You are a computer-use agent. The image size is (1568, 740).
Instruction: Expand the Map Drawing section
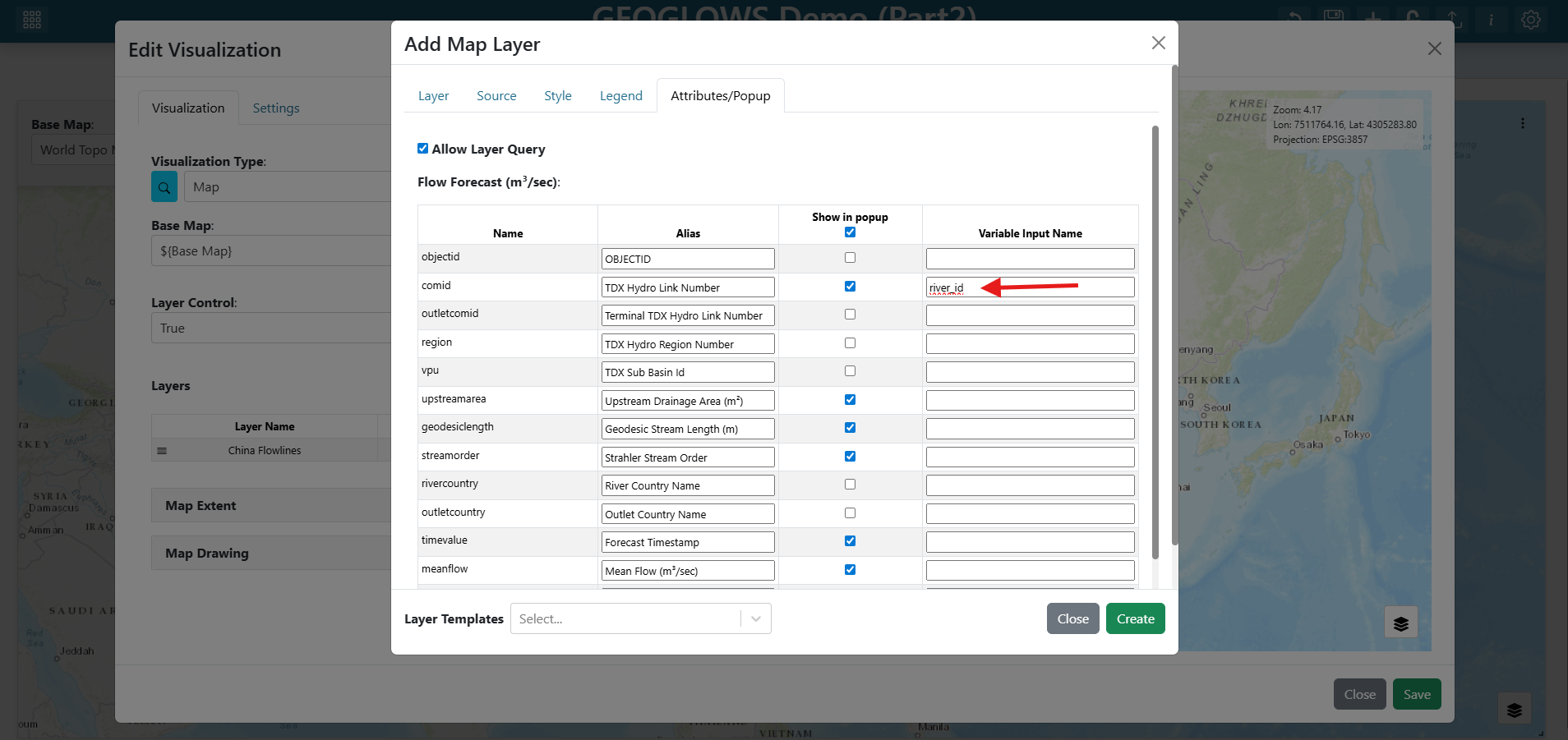click(270, 554)
